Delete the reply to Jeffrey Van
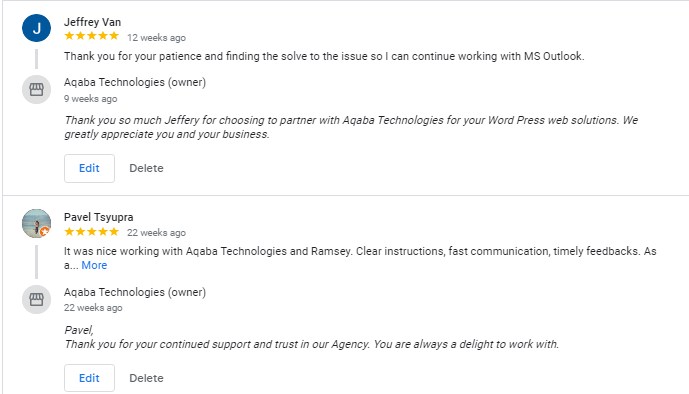This screenshot has height=394, width=689. click(x=146, y=168)
